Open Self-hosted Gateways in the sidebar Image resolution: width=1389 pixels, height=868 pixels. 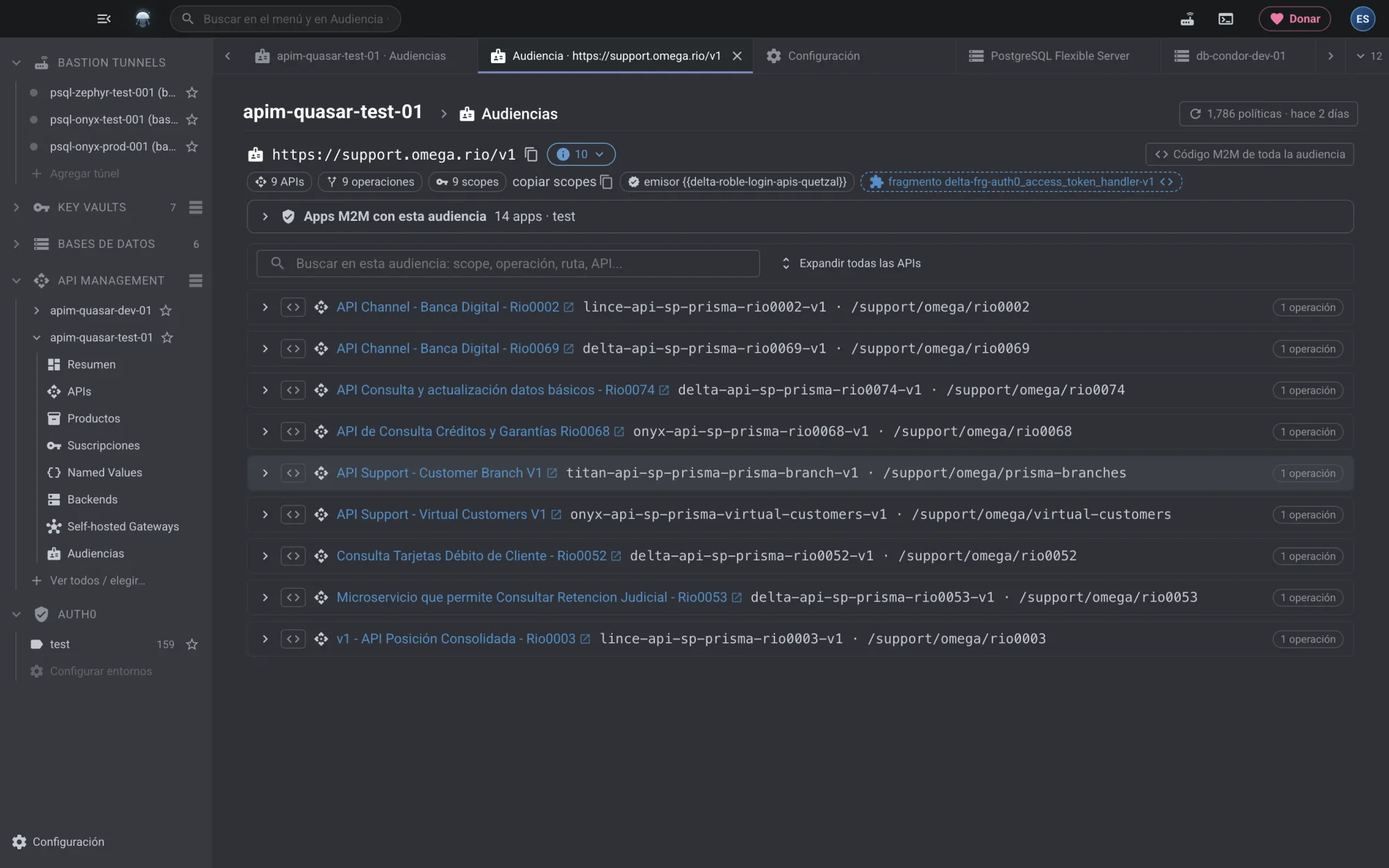coord(123,526)
